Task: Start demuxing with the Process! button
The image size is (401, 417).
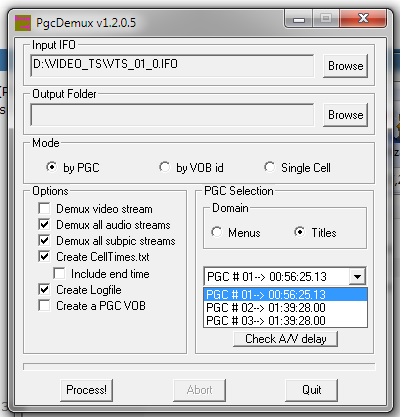Action: coord(86,390)
